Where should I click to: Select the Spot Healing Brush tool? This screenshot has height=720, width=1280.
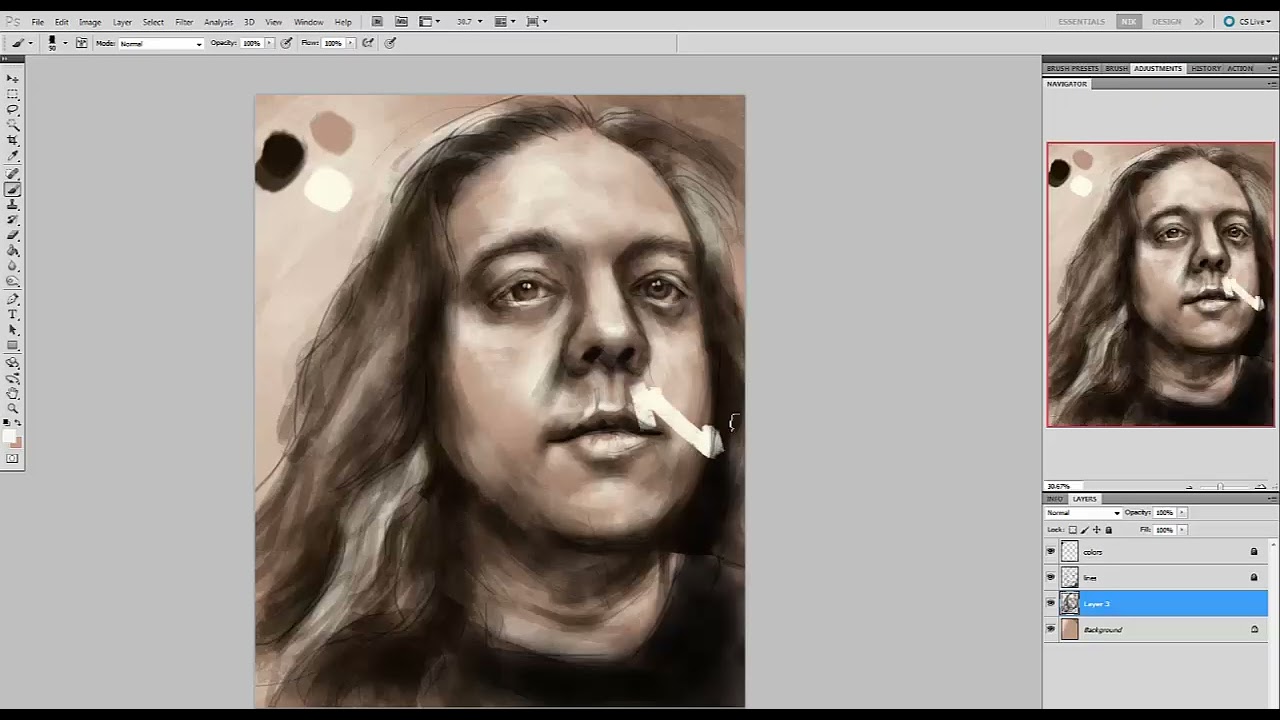pyautogui.click(x=13, y=172)
